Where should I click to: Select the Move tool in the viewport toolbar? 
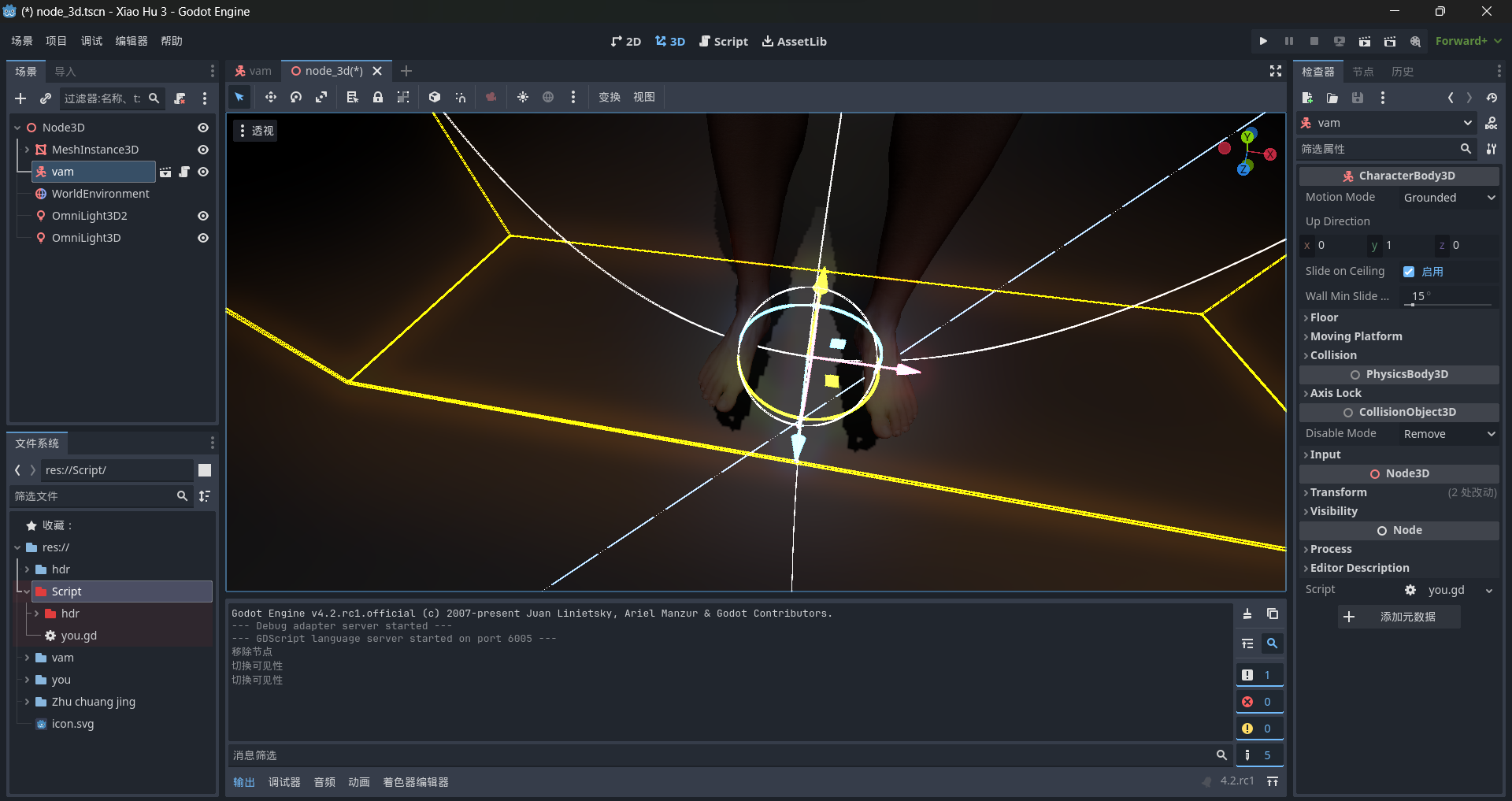[270, 97]
